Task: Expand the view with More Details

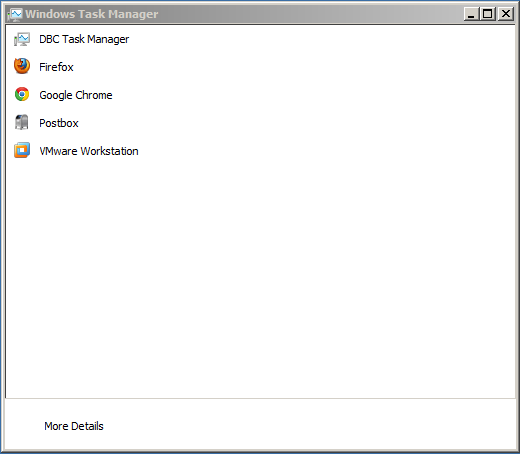Action: coord(74,426)
